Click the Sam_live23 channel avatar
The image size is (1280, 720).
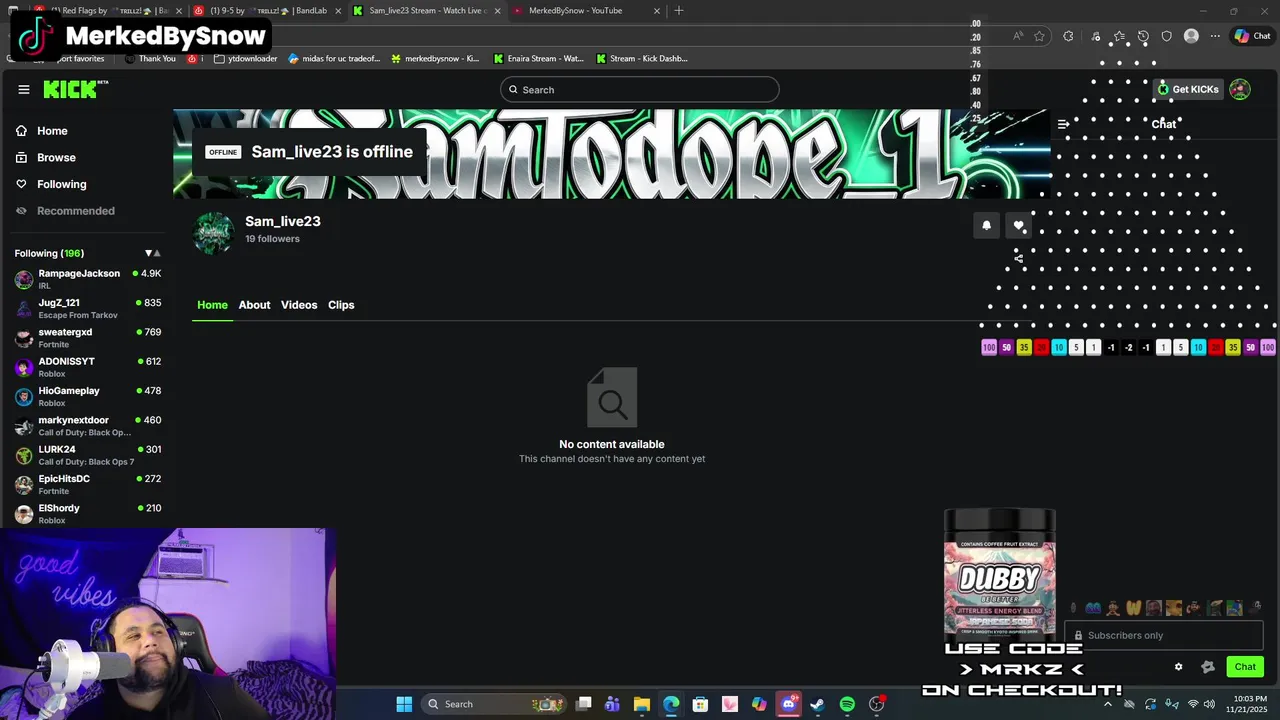click(213, 233)
